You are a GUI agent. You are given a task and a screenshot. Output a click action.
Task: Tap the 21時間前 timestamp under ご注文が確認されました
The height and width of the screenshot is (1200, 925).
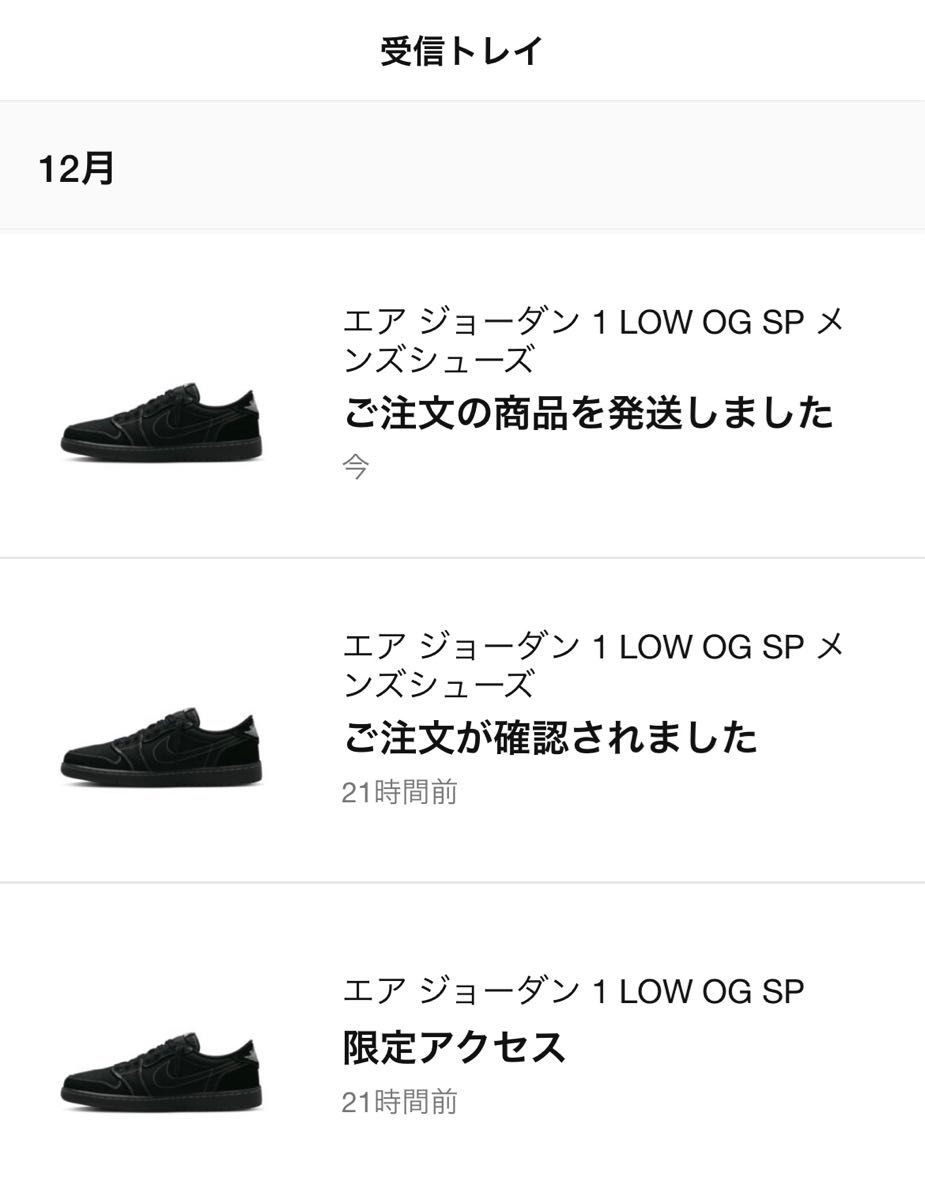(x=400, y=793)
